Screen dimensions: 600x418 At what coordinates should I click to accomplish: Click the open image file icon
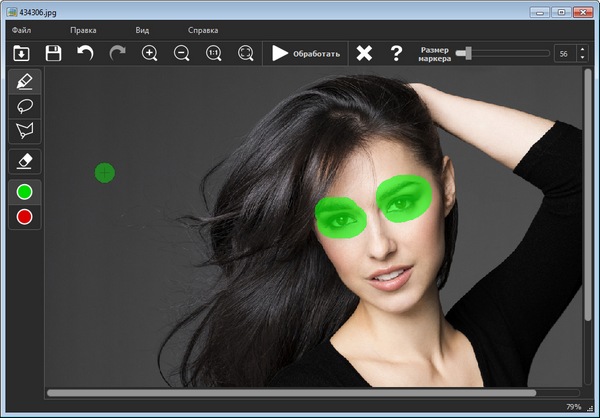22,53
